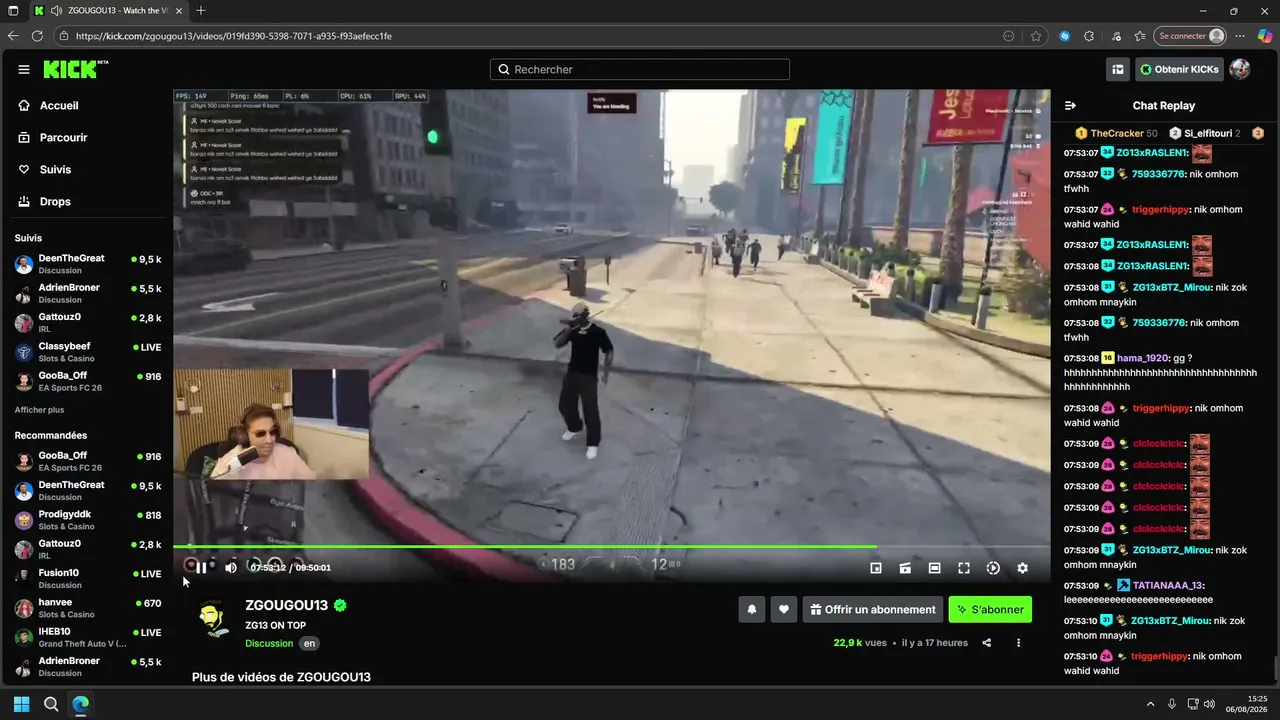Open Fusion10 channel in Recommandées
This screenshot has width=1280, height=720.
point(87,579)
